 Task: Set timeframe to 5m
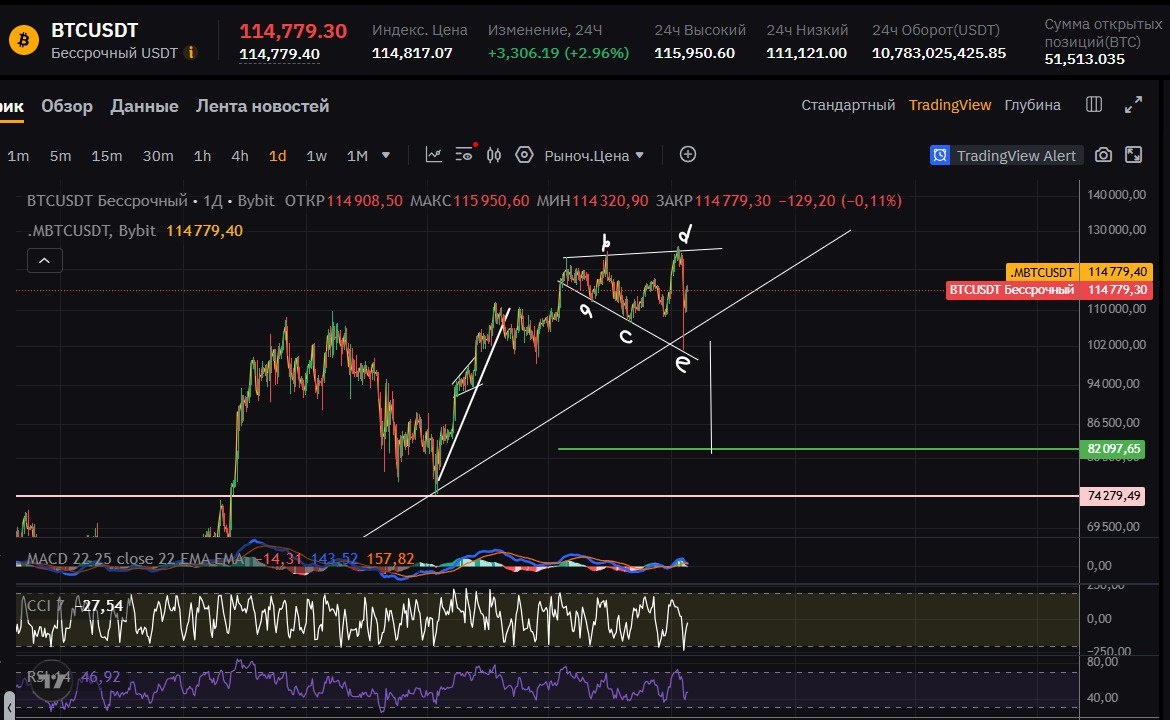(60, 155)
